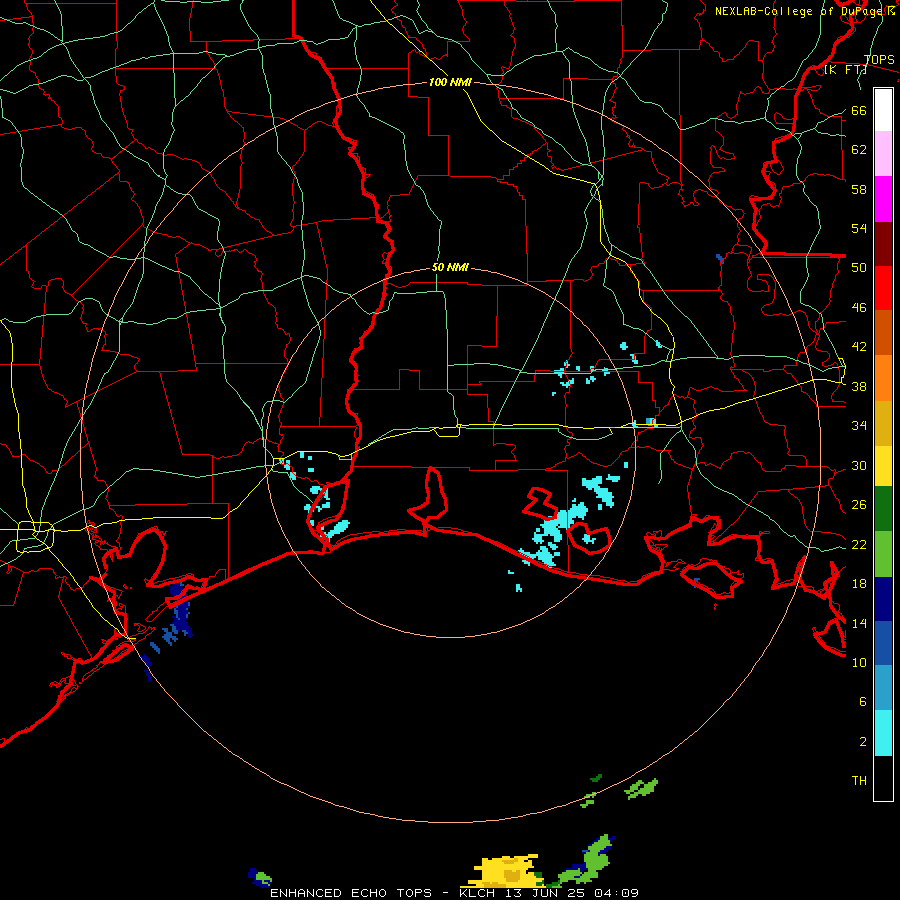Click the 10 legend value
Image resolution: width=900 pixels, height=900 pixels.
click(859, 662)
